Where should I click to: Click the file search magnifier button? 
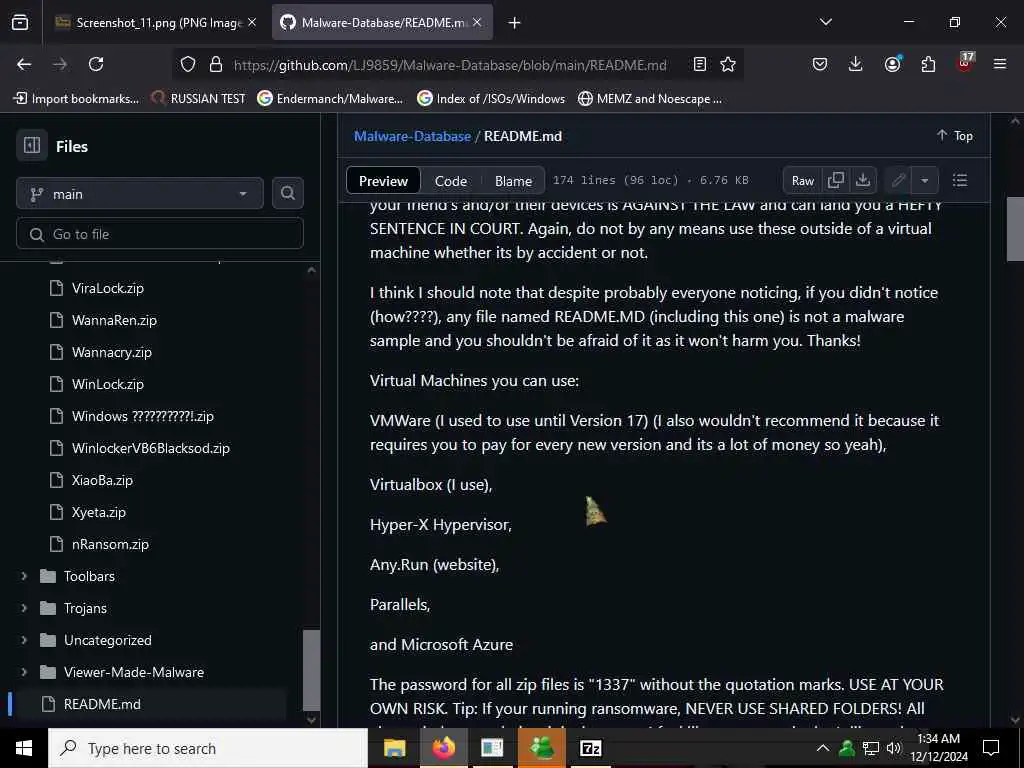click(287, 193)
